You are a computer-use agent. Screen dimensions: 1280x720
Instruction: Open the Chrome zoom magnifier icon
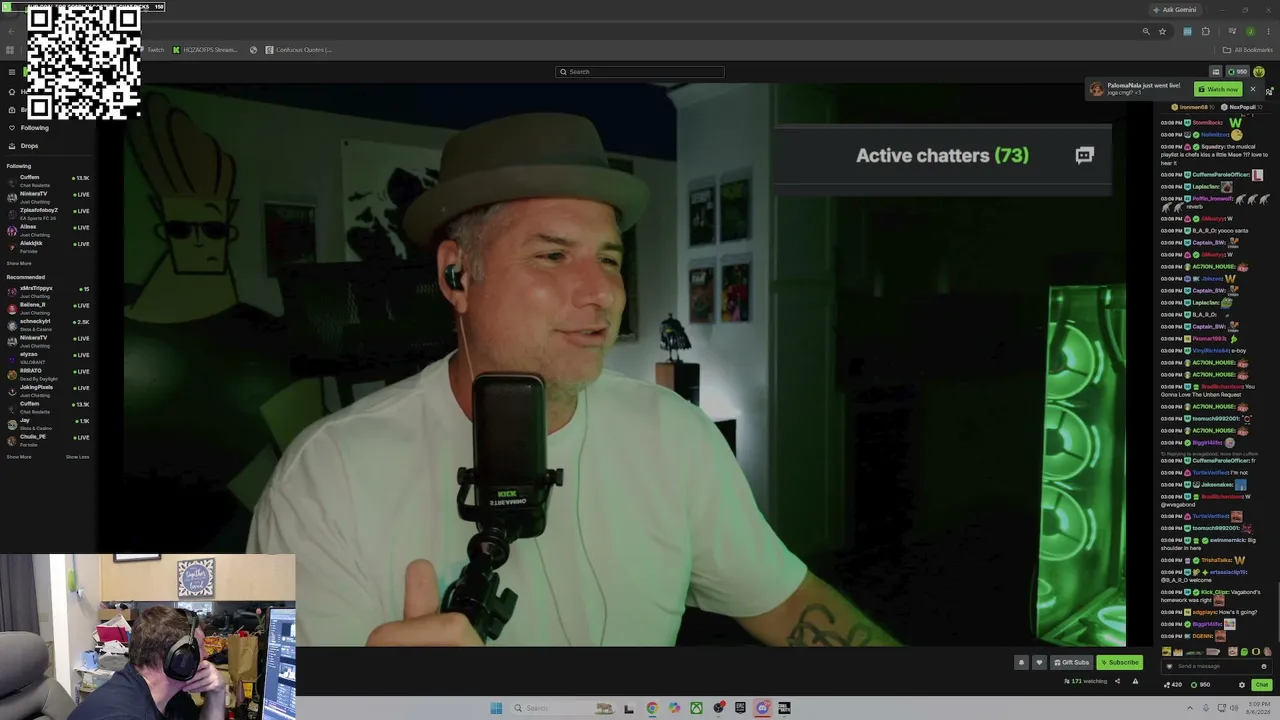click(1146, 31)
